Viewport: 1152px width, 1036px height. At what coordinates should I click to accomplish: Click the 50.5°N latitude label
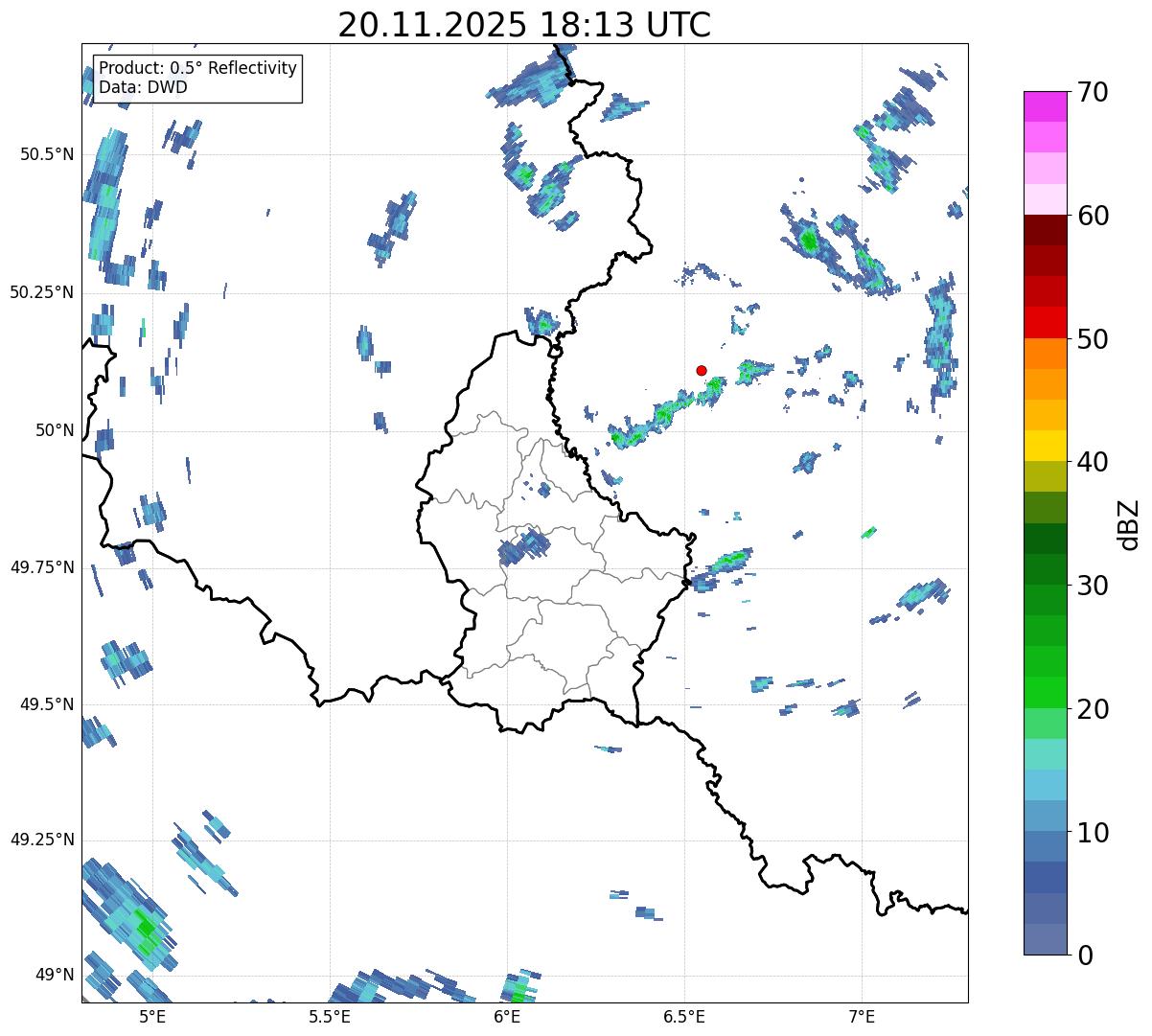click(x=47, y=154)
